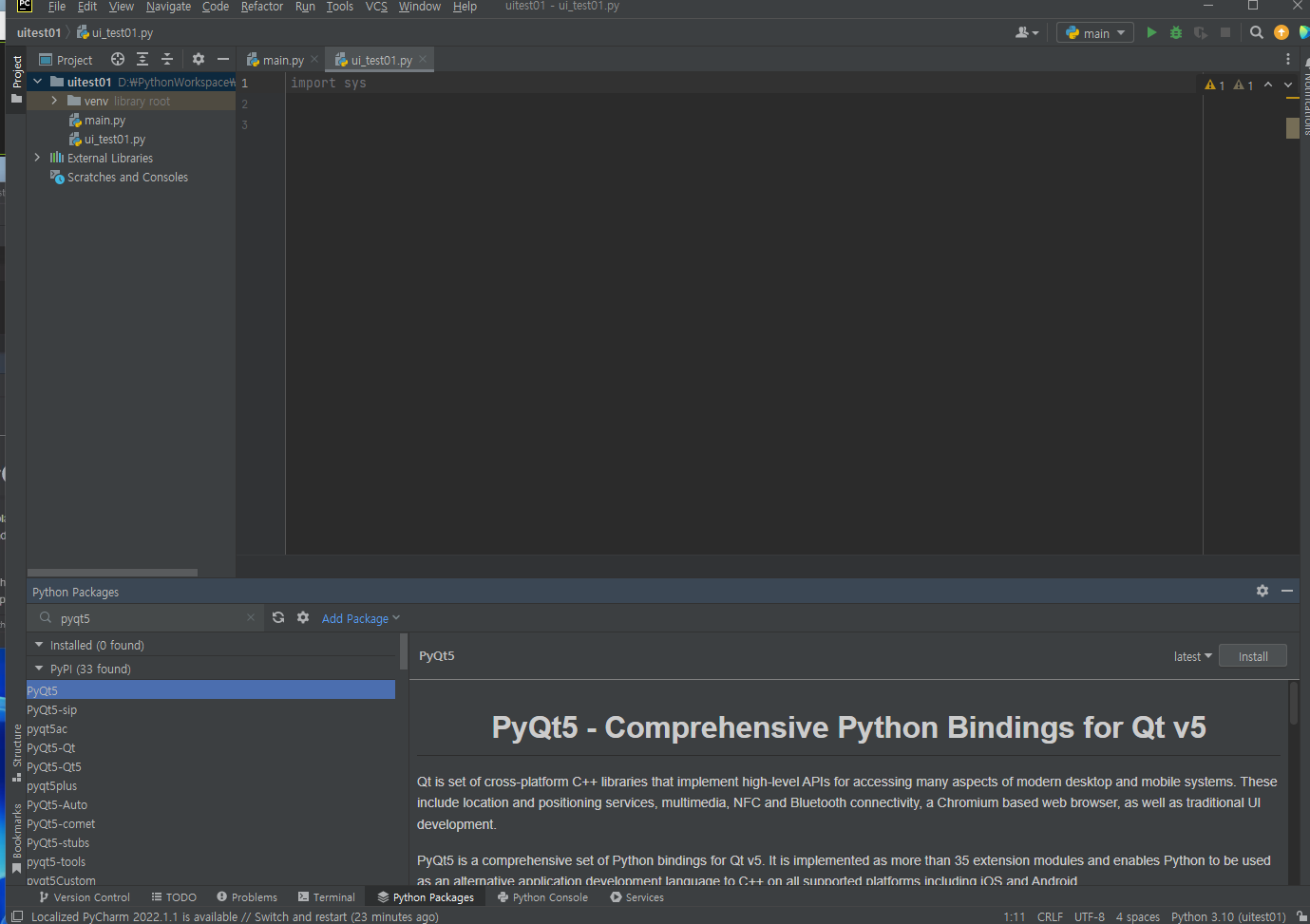Viewport: 1310px width, 924px height.
Task: Close the main.py editor tab
Action: tap(314, 59)
